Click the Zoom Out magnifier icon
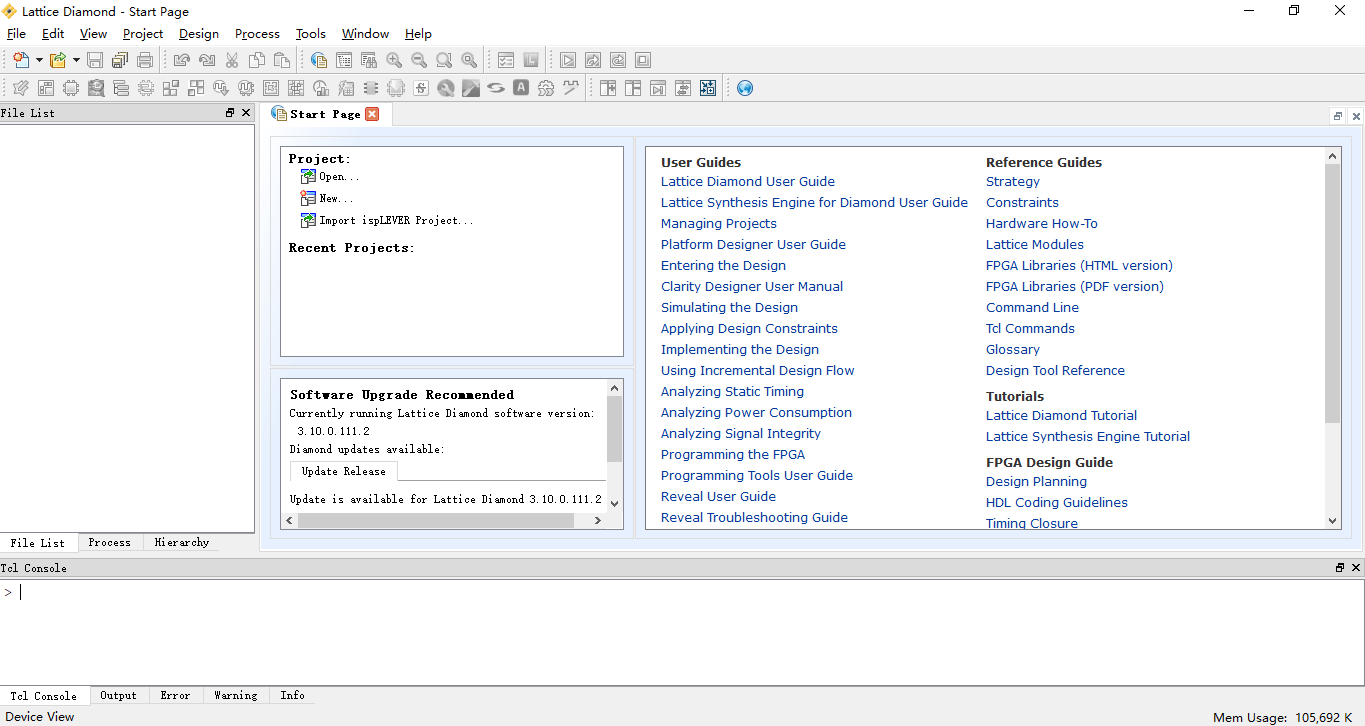The width and height of the screenshot is (1365, 726). (419, 60)
